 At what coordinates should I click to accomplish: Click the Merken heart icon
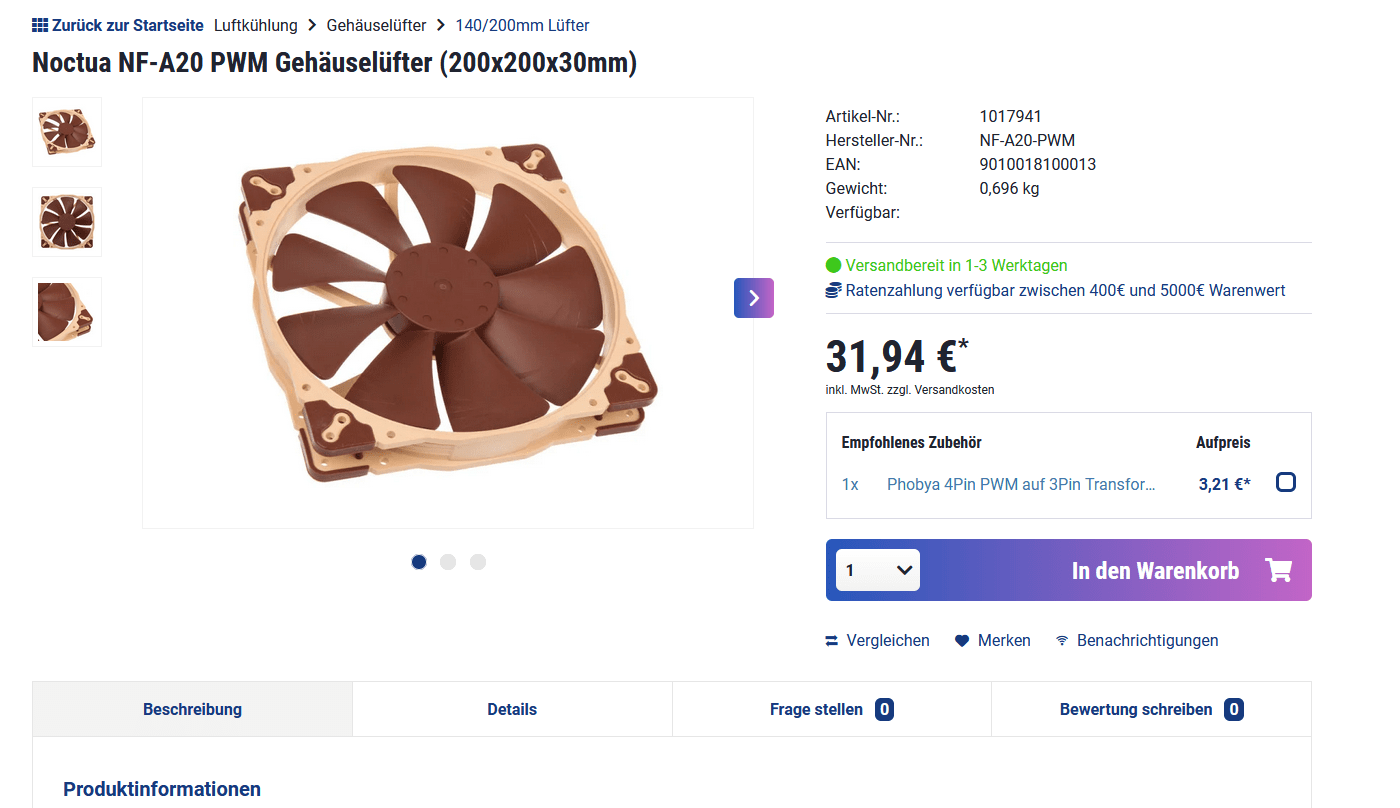tap(962, 641)
